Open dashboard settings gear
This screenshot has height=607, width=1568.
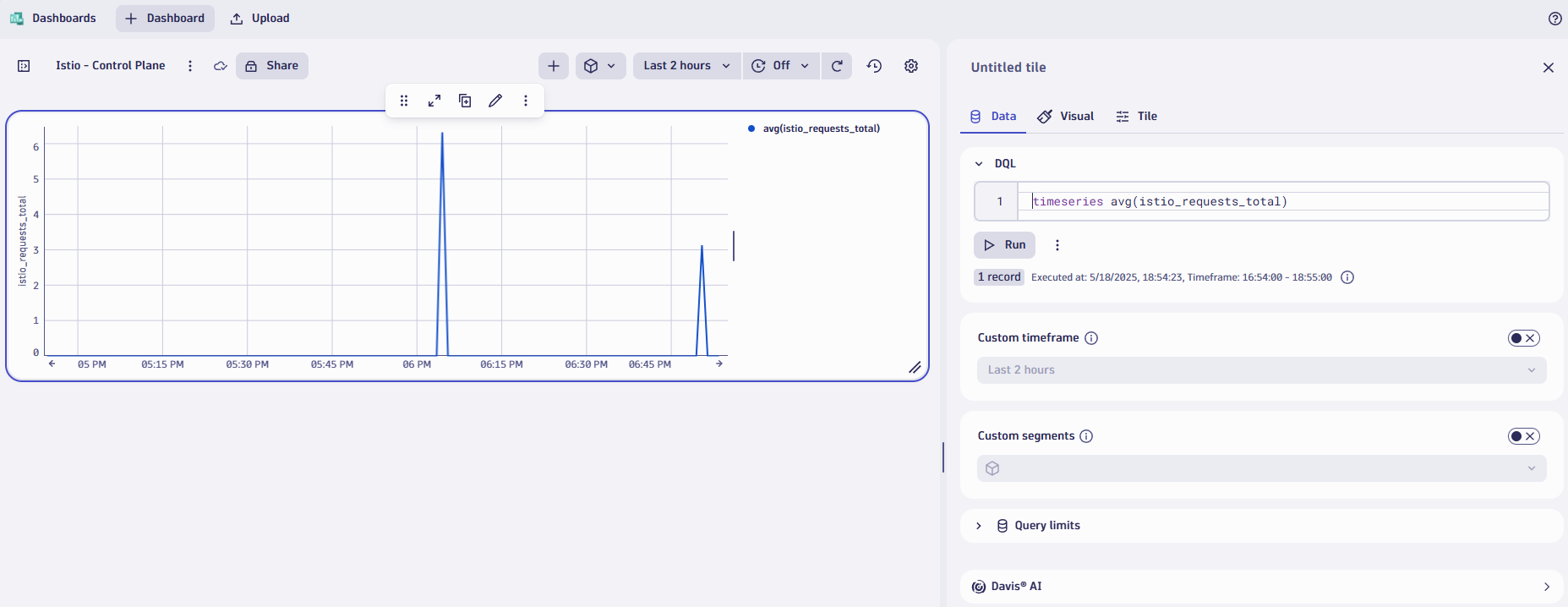pos(911,66)
